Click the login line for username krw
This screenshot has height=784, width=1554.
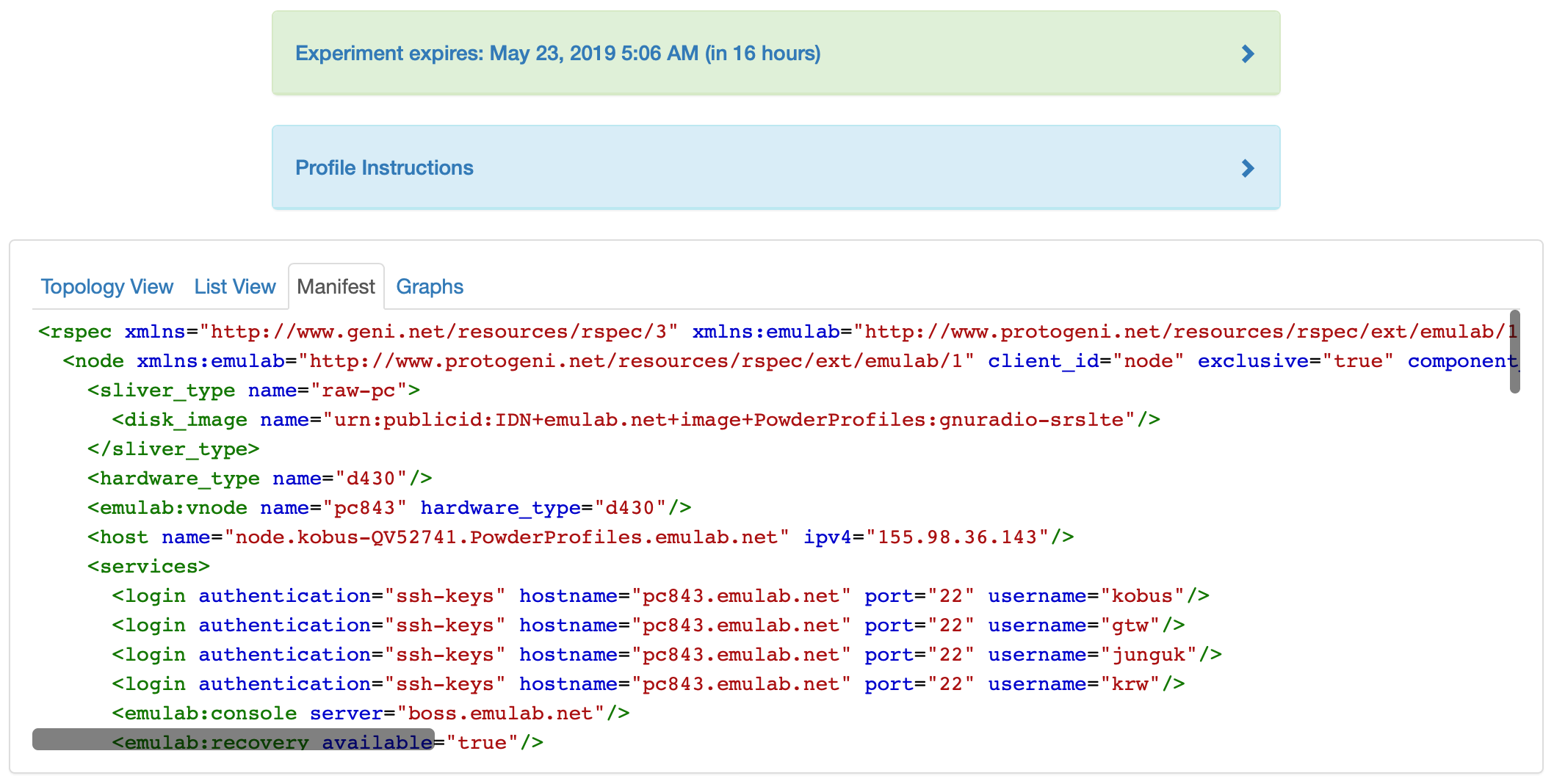(x=648, y=684)
